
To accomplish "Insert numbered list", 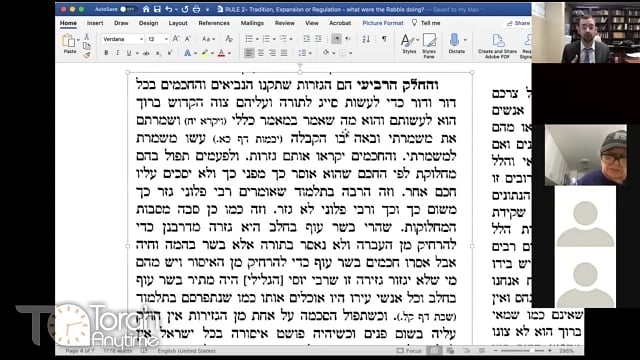I will 266,39.
